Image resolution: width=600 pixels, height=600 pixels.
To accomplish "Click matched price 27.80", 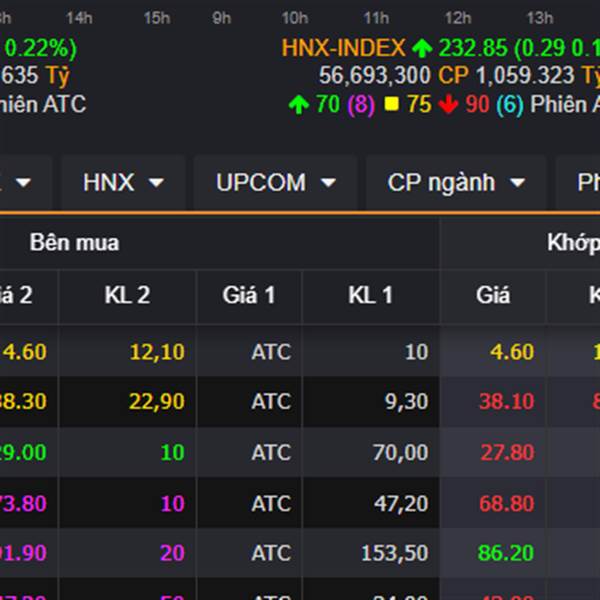I will tap(507, 452).
